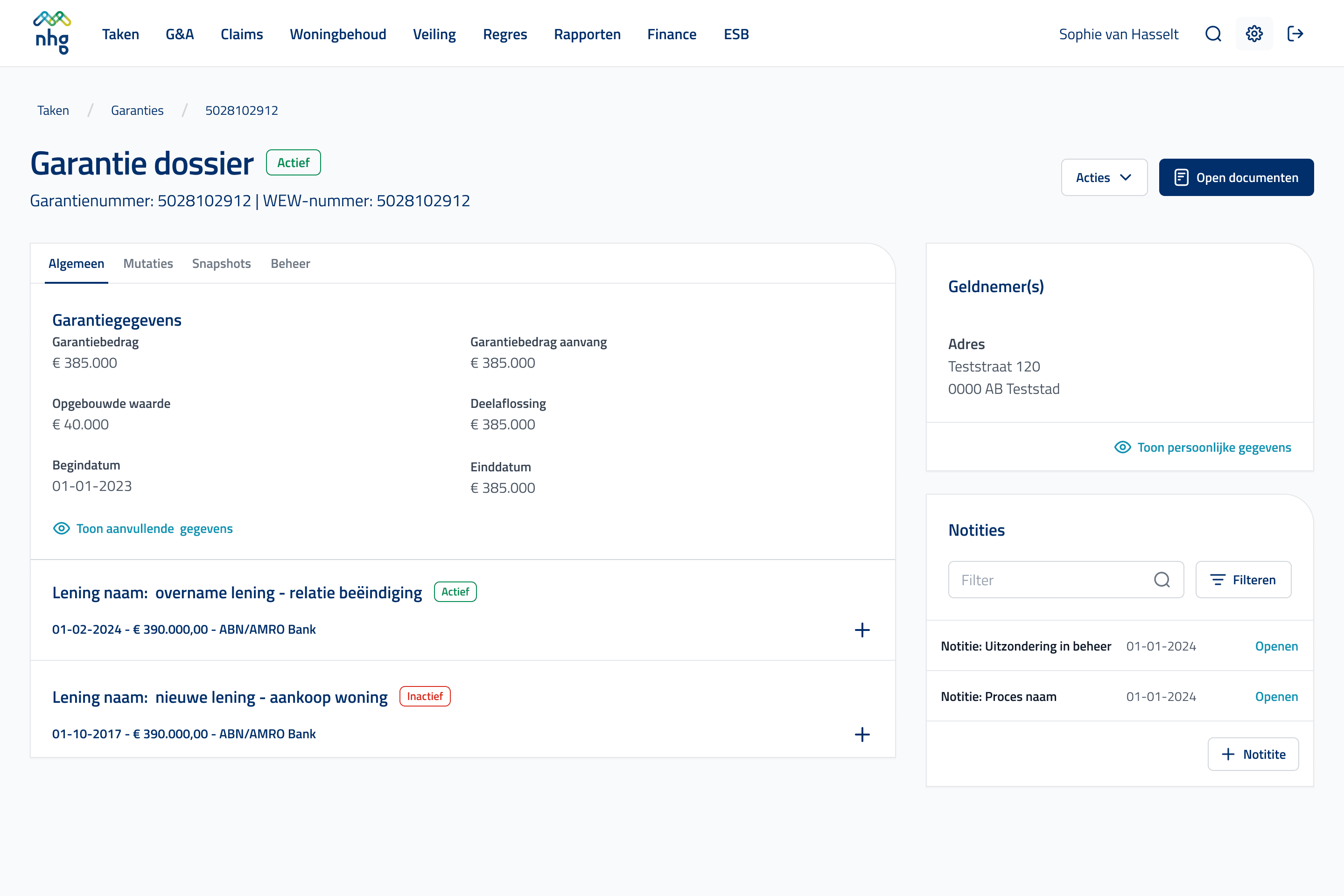1344x896 pixels.
Task: Switch to the Snapshots tab
Action: [x=221, y=263]
